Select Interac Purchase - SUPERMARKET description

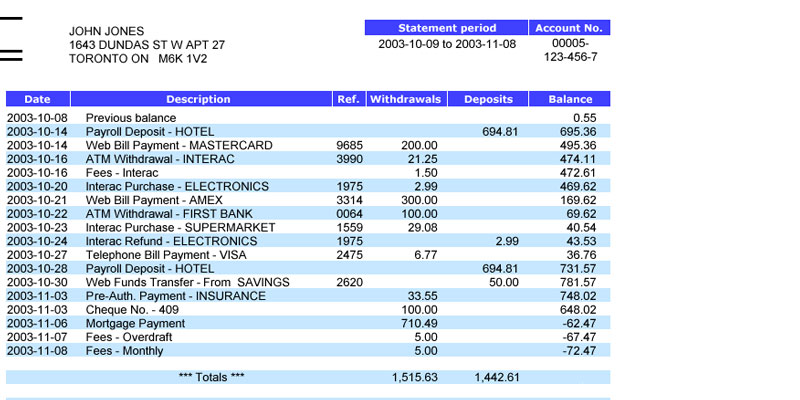(181, 228)
